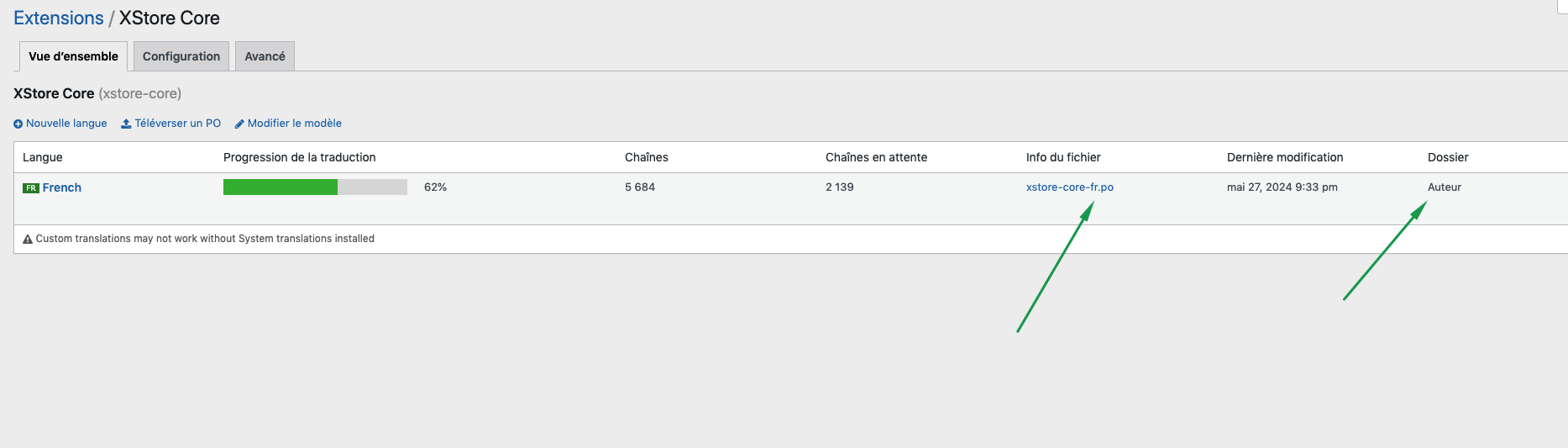Choose Modifier le modèle link
Viewport: 1568px width, 448px height.
point(295,124)
